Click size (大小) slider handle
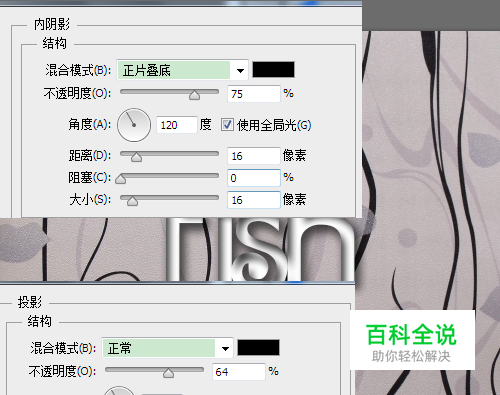500x395 pixels. [x=132, y=201]
